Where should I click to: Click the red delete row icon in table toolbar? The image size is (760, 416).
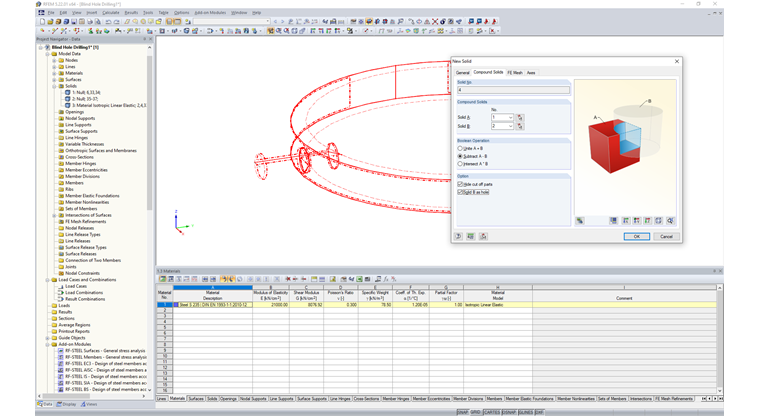click(288, 279)
